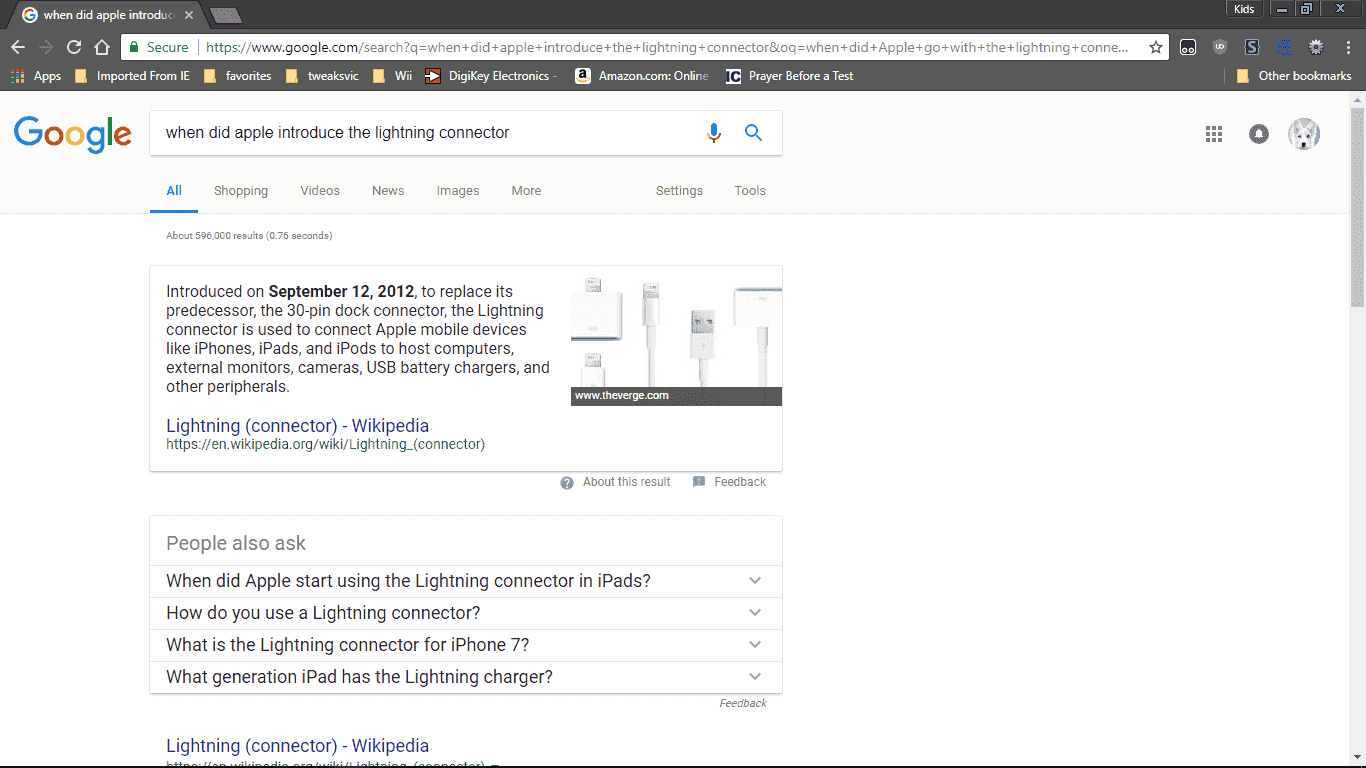1366x768 pixels.
Task: Open the en.wikipedia.org Lightning_(connector) URL text
Action: coord(325,444)
